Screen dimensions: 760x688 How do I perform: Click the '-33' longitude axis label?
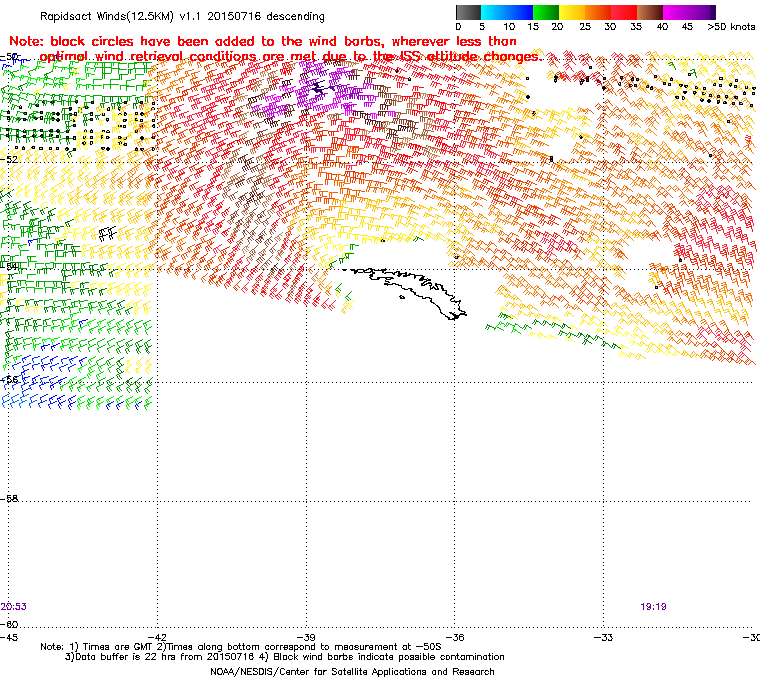click(x=603, y=637)
